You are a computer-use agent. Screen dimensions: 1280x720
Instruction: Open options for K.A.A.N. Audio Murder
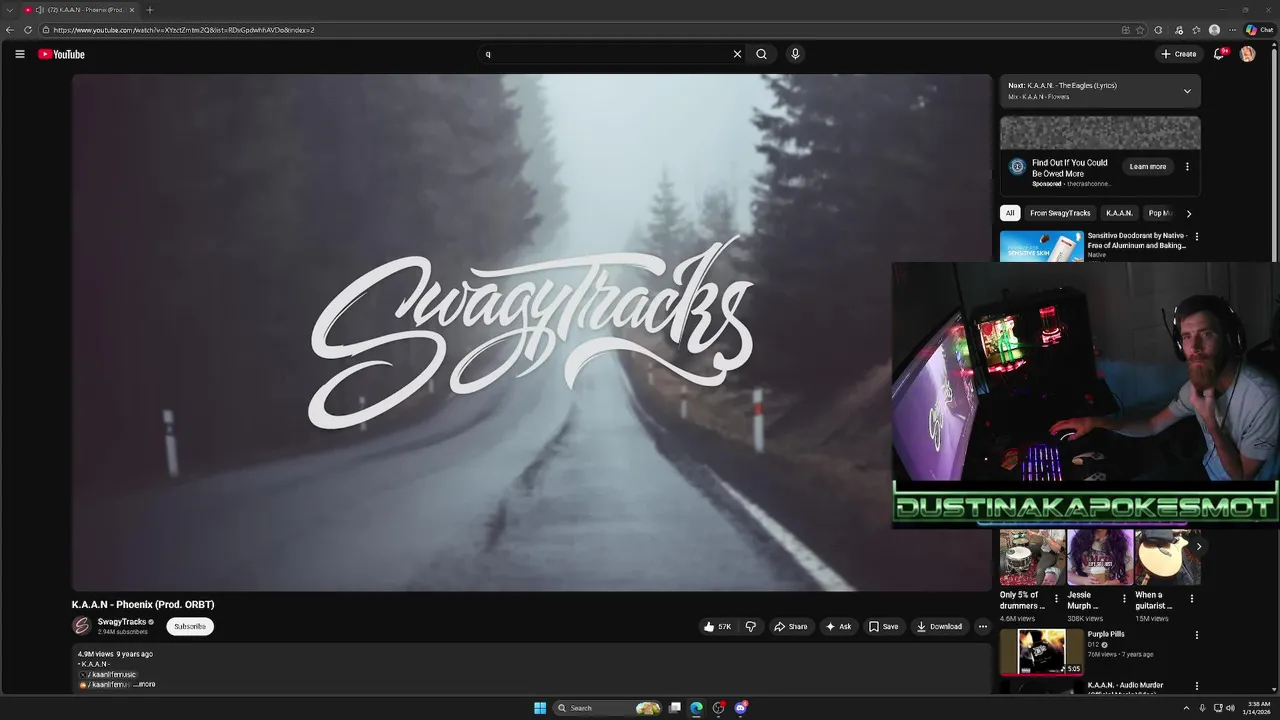click(x=1196, y=686)
